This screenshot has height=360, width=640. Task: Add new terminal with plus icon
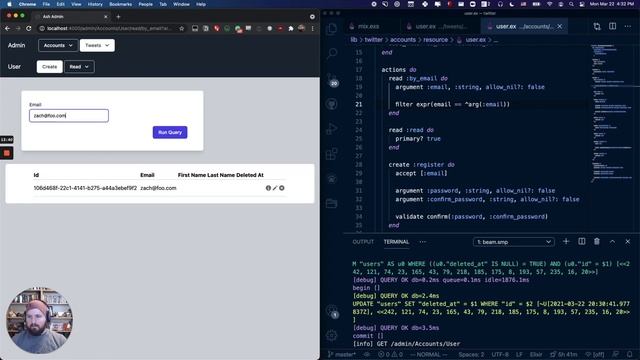click(x=566, y=242)
